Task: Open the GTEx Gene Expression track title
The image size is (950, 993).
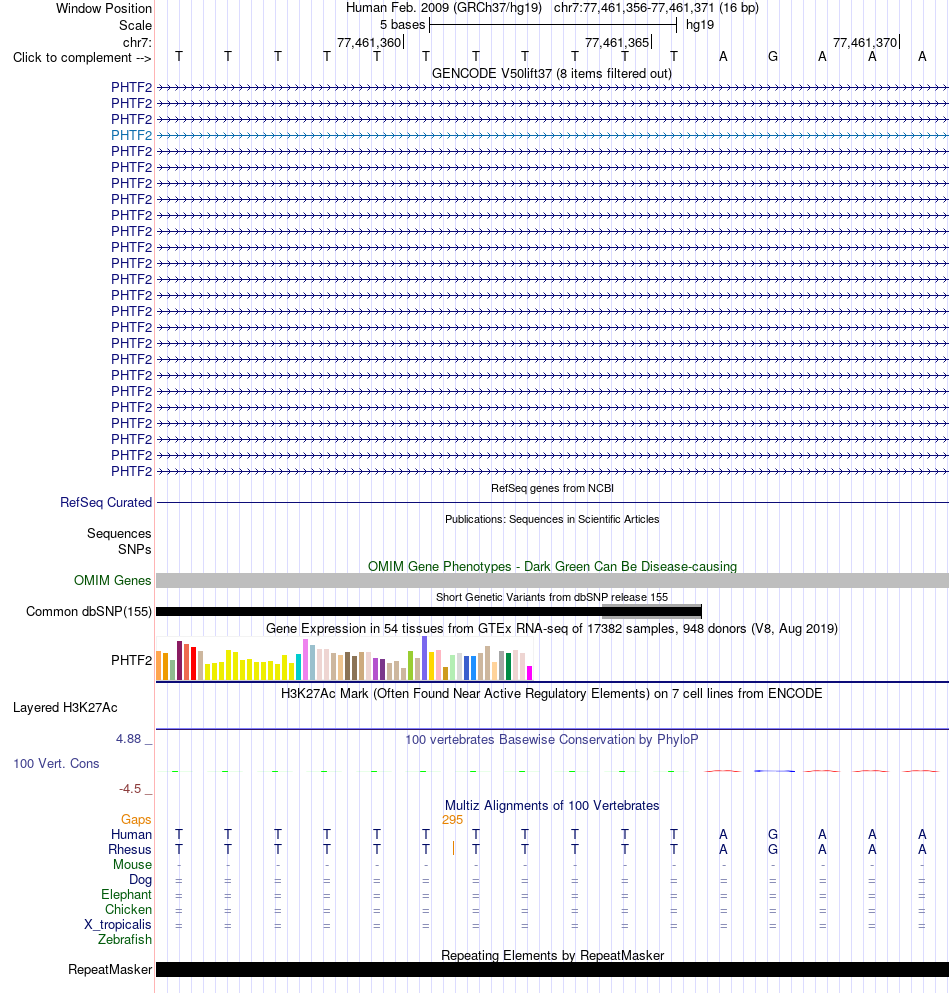Action: [552, 628]
